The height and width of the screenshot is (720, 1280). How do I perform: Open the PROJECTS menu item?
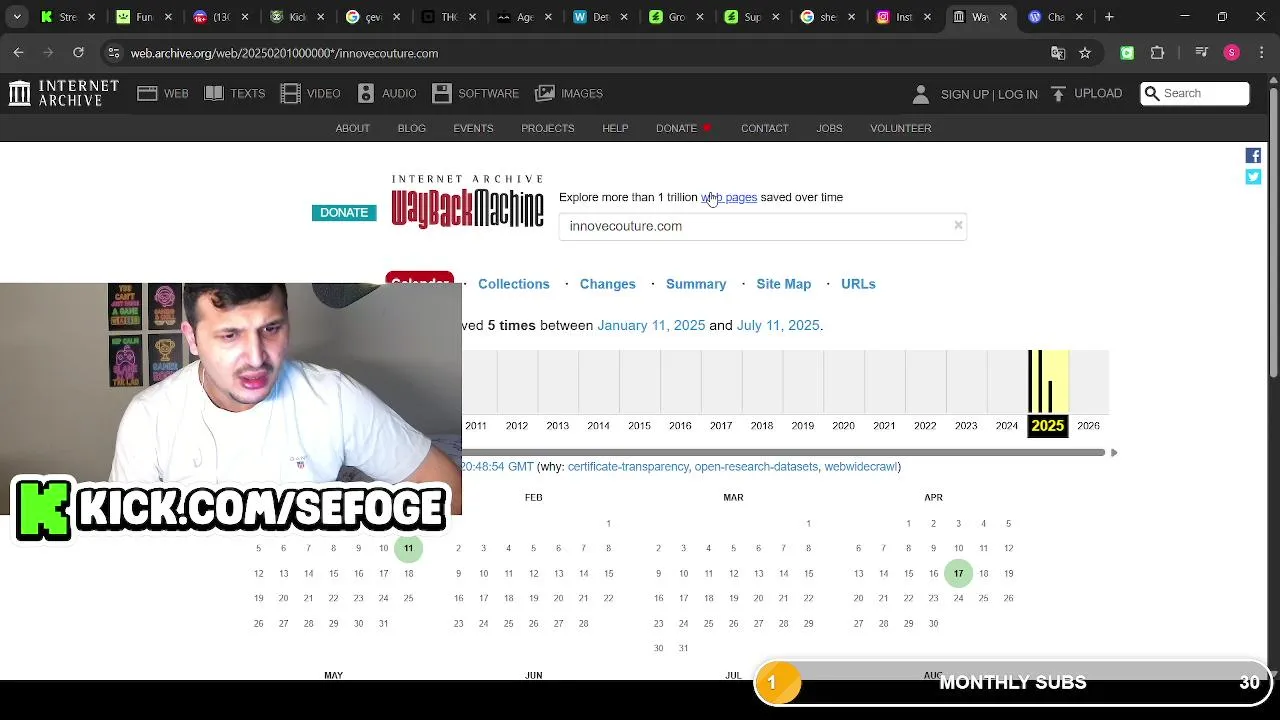point(548,128)
